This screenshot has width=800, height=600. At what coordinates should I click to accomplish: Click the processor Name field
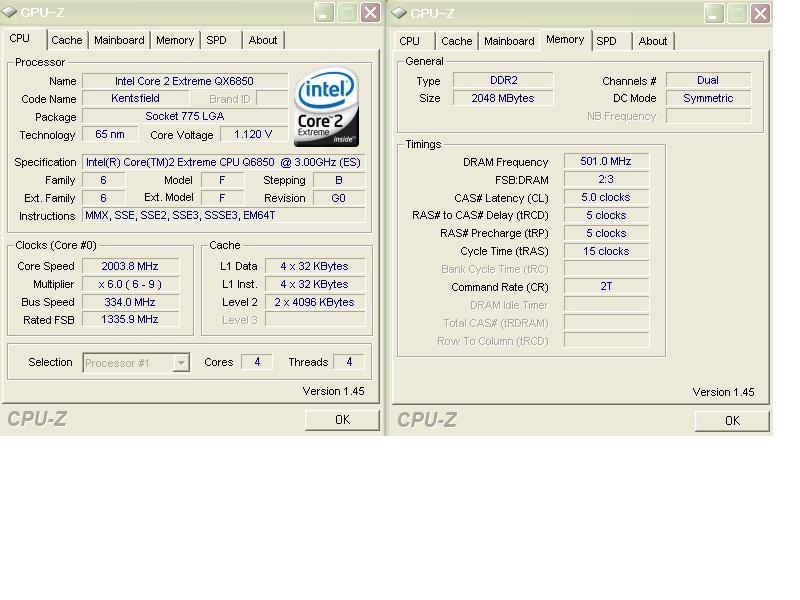185,81
